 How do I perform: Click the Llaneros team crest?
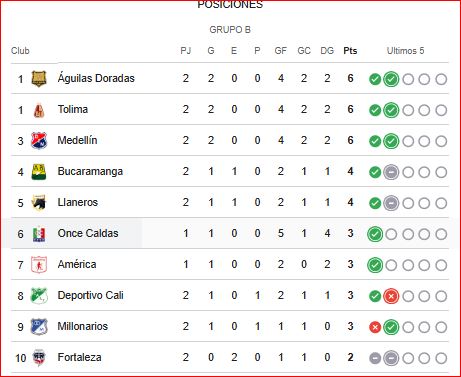point(39,203)
